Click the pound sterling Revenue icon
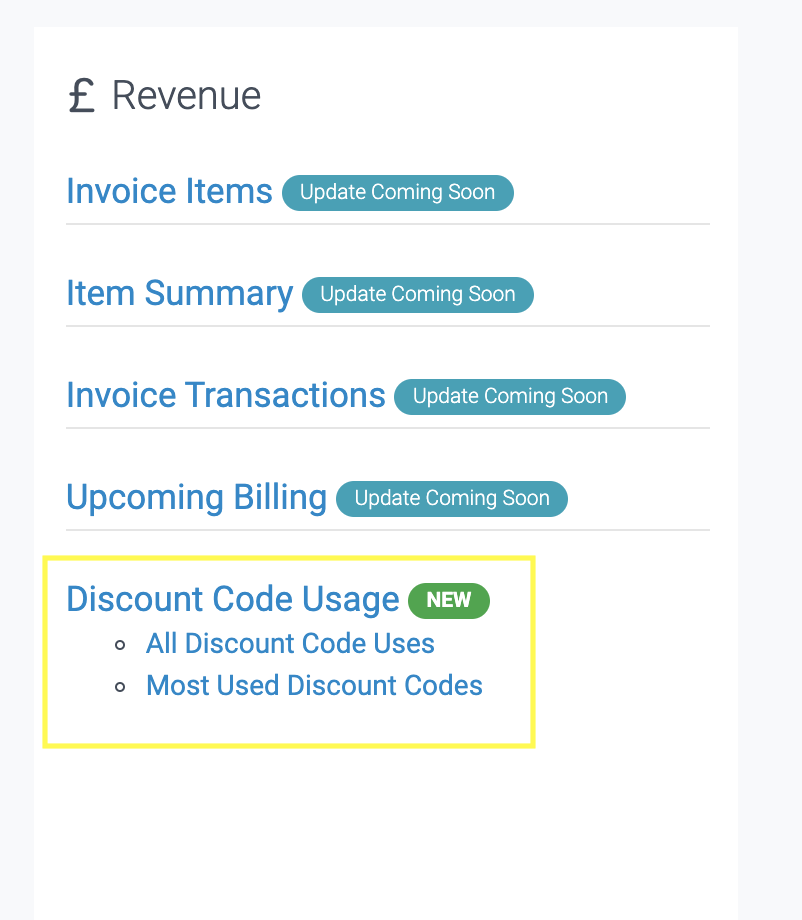Screen dimensions: 802x920 82,97
